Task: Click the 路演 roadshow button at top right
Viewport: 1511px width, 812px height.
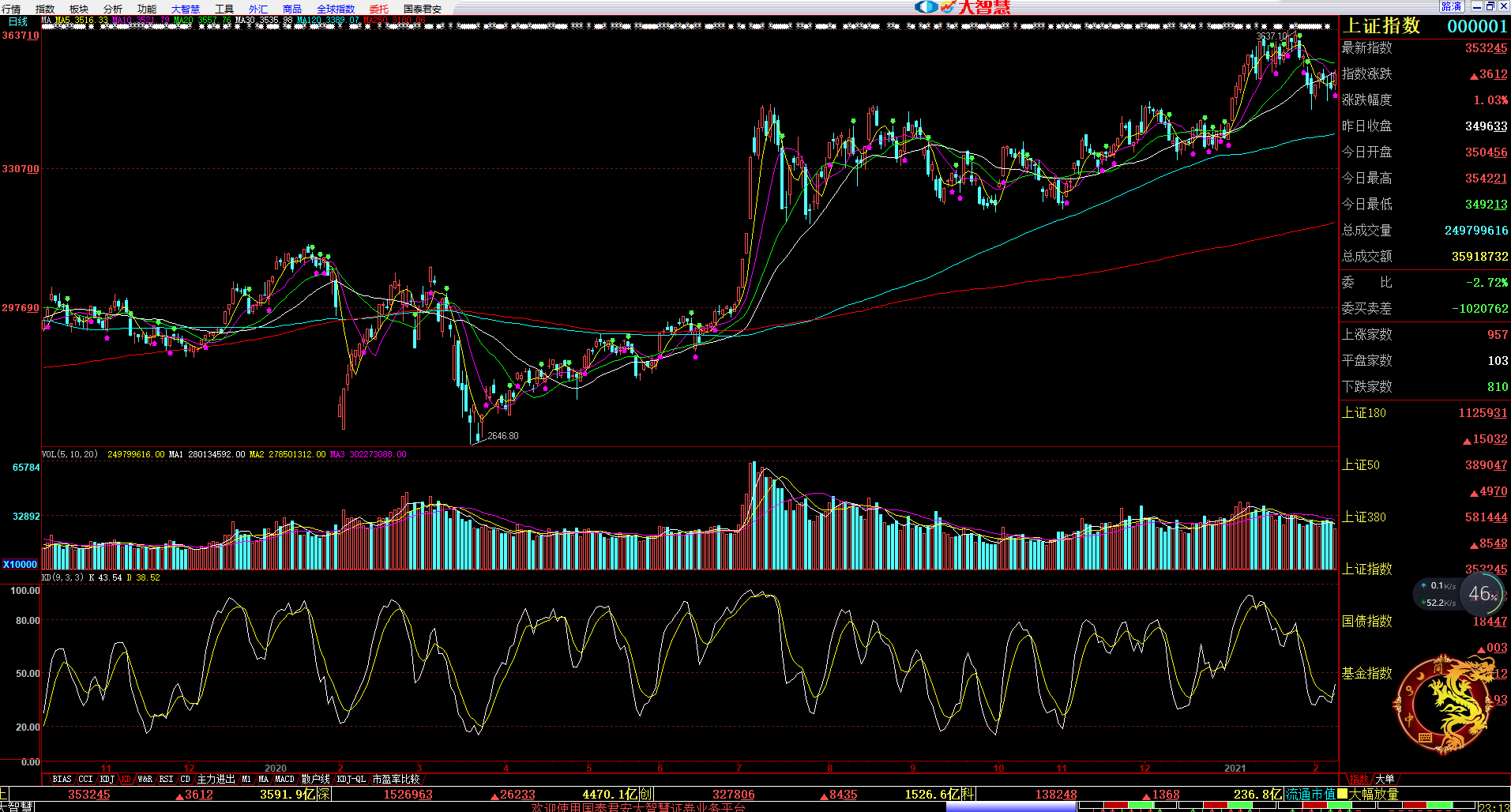Action: pyautogui.click(x=1451, y=6)
